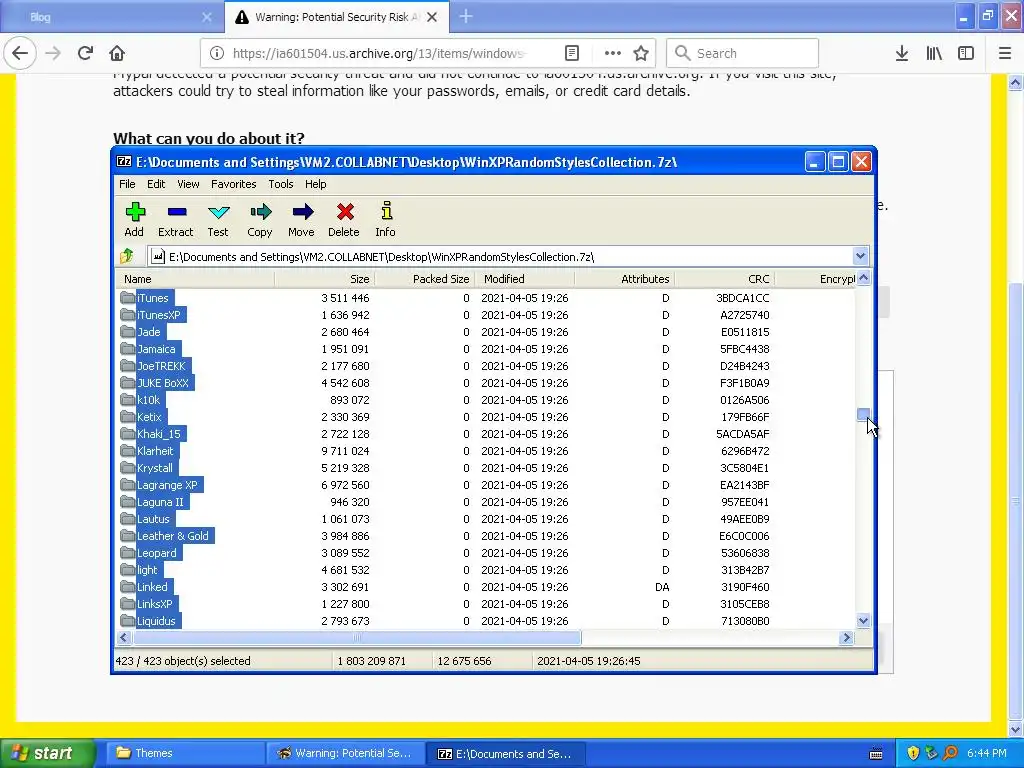Open the Edit menu in 7-Zip
Viewport: 1024px width, 768px height.
[156, 184]
